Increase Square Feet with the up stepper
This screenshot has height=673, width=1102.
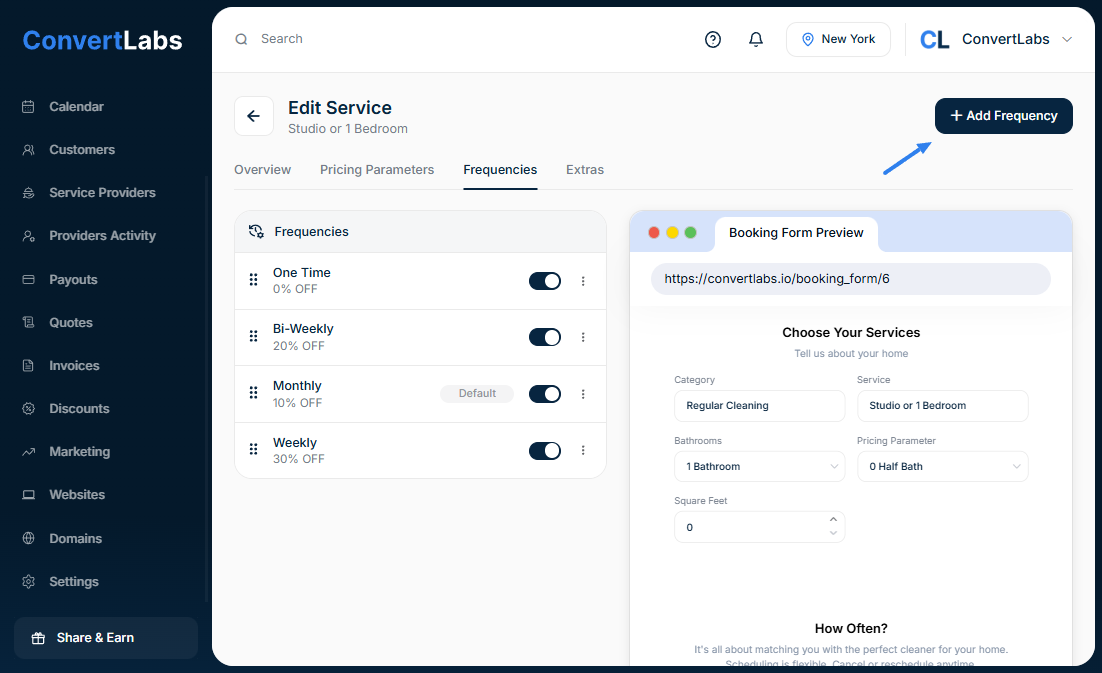(x=834, y=519)
